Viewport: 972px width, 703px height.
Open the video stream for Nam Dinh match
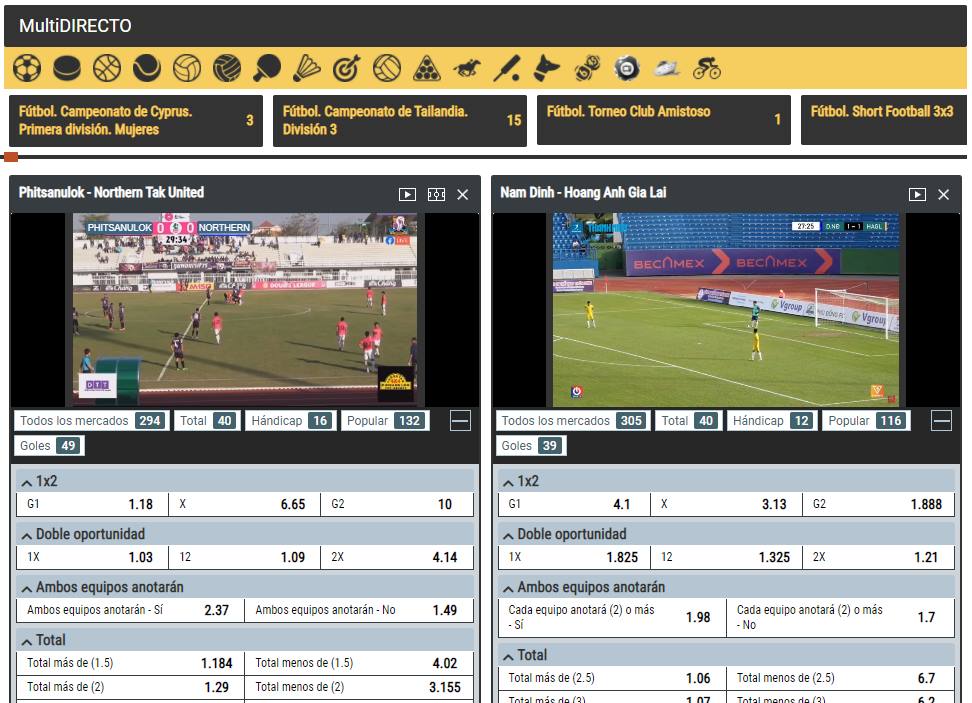point(917,195)
